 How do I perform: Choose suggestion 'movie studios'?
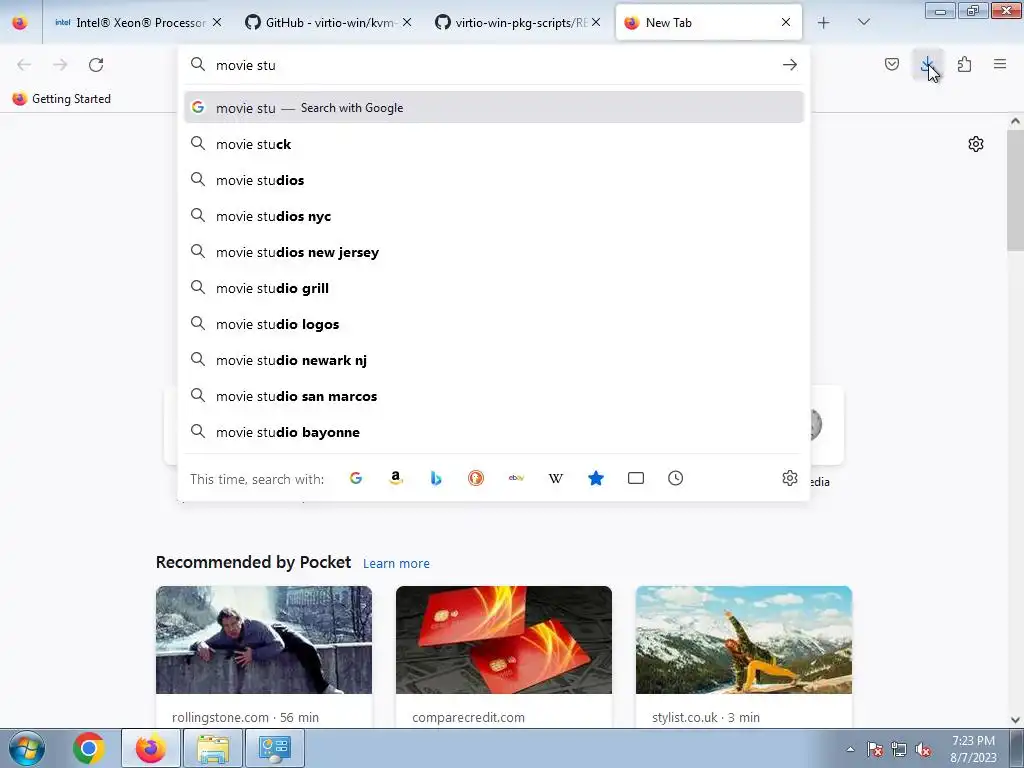point(494,180)
